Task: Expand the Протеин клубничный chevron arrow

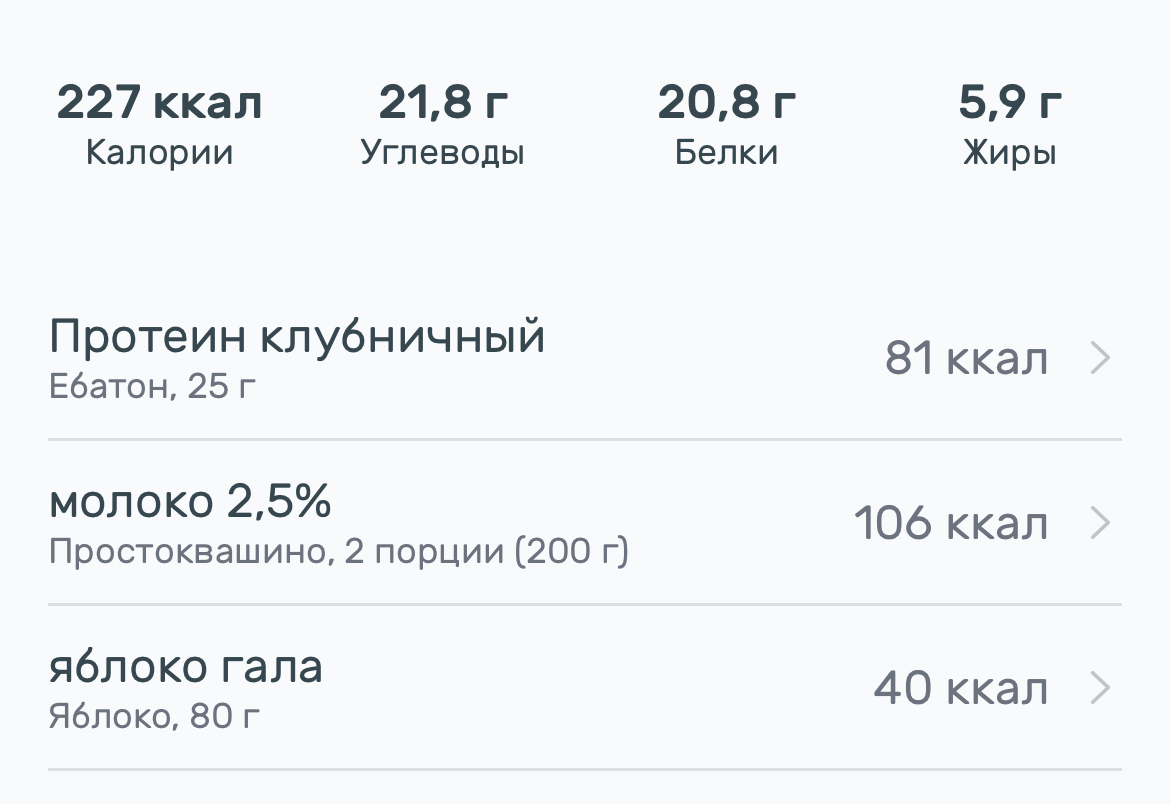Action: coord(1099,358)
